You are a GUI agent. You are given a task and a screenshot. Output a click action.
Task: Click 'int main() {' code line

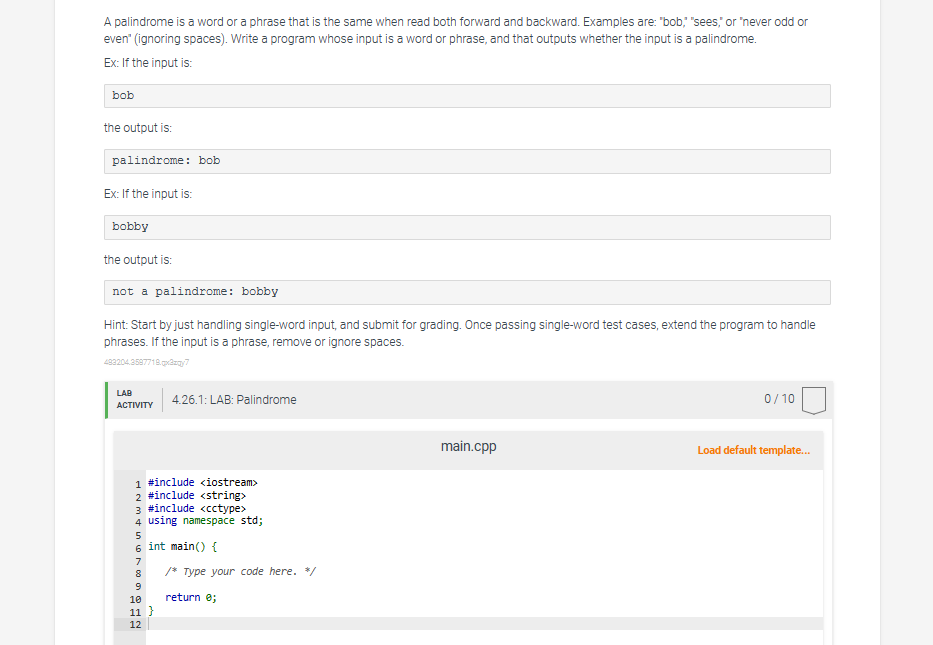click(182, 546)
